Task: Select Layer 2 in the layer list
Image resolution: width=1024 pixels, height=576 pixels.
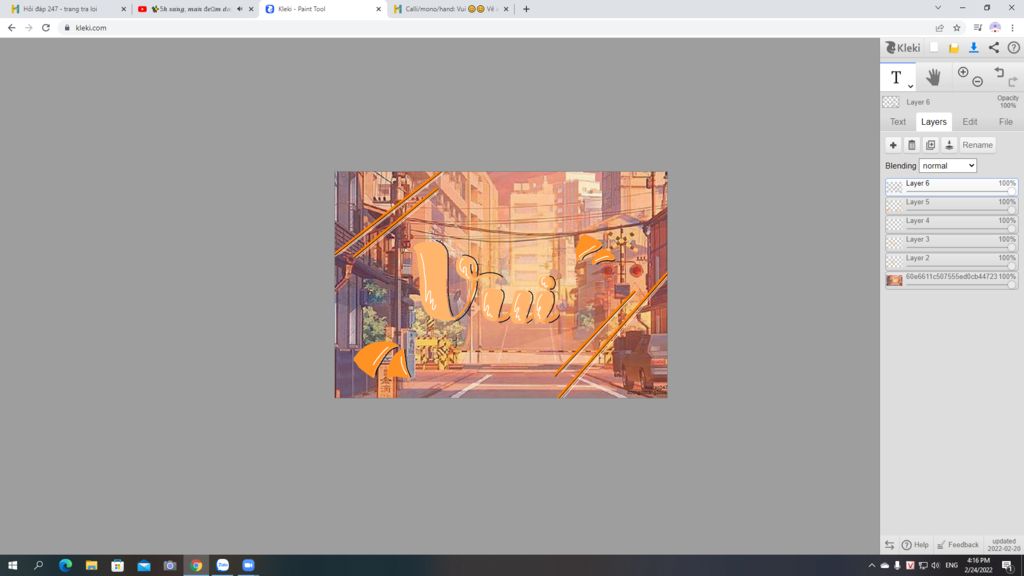Action: click(x=952, y=261)
